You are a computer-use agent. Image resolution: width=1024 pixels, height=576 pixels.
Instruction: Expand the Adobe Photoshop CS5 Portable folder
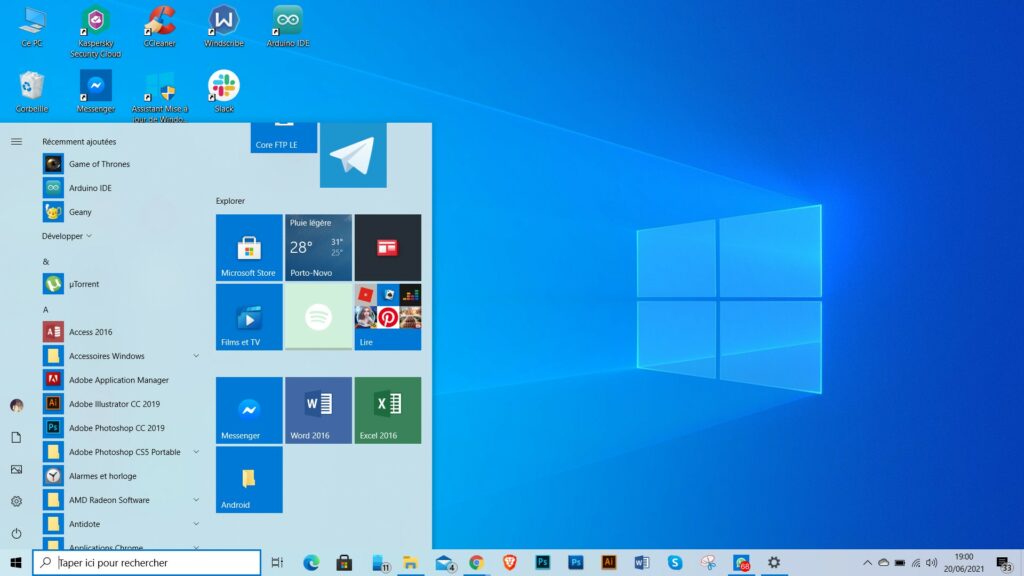[121, 452]
